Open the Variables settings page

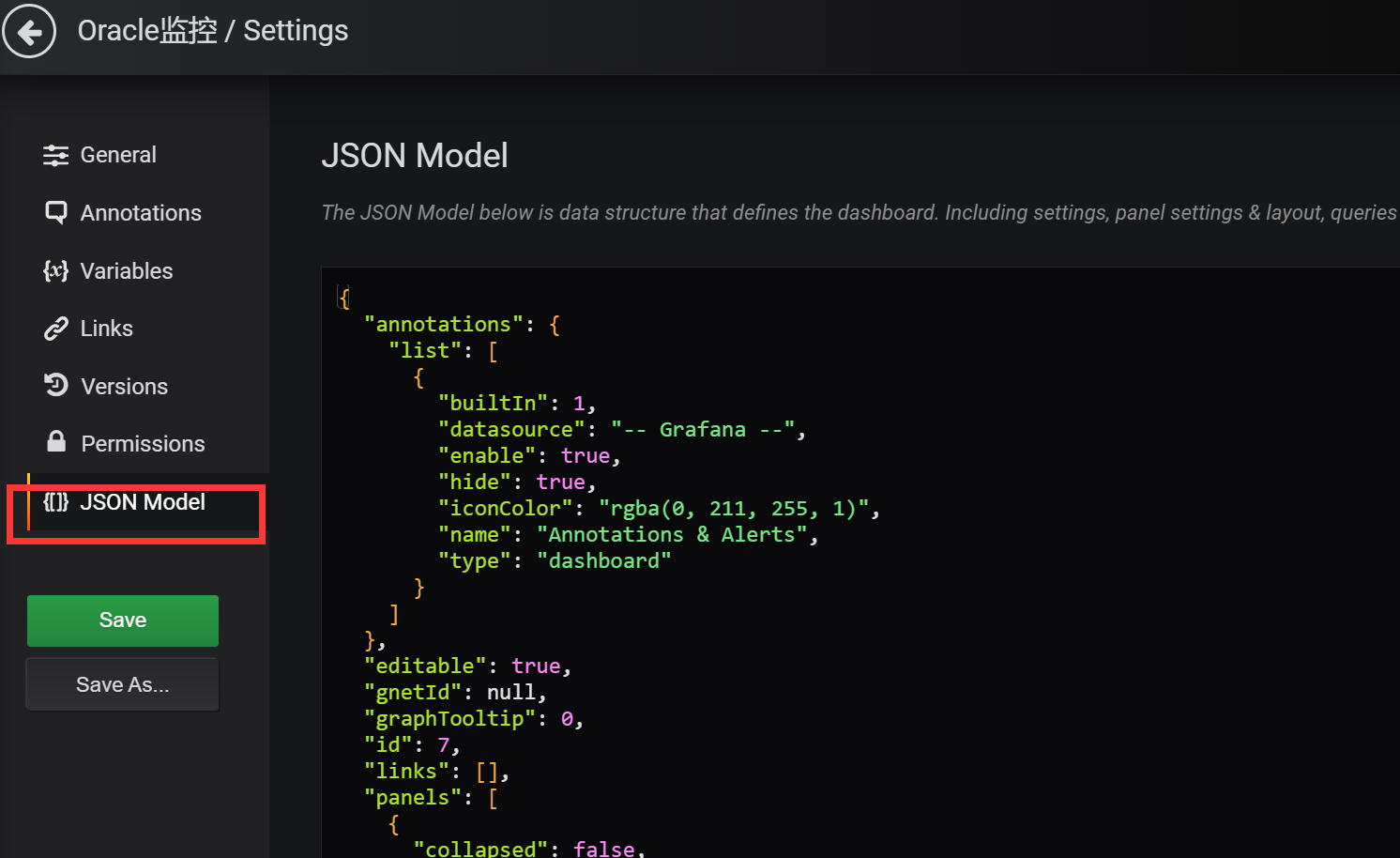point(127,271)
